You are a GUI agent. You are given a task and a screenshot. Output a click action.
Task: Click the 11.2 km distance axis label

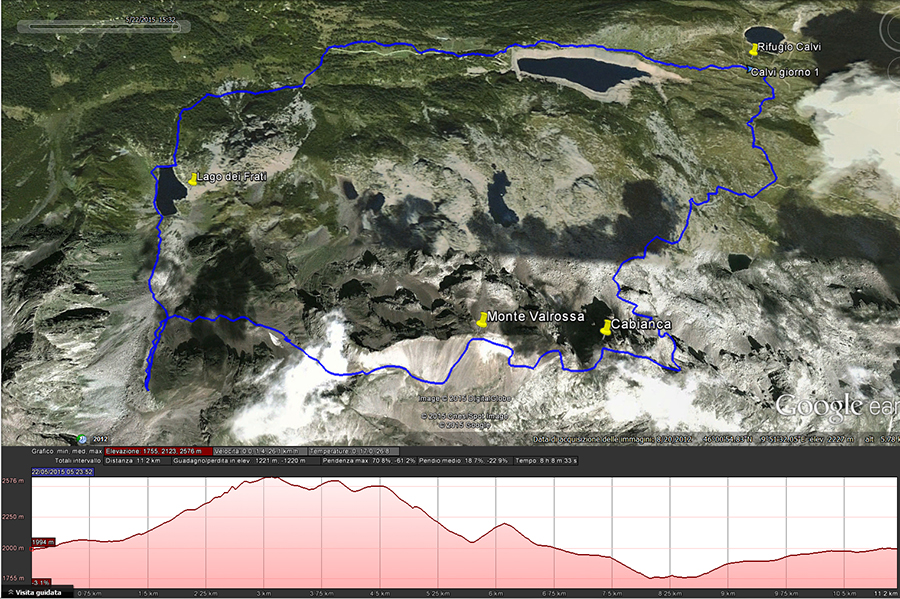[887, 593]
